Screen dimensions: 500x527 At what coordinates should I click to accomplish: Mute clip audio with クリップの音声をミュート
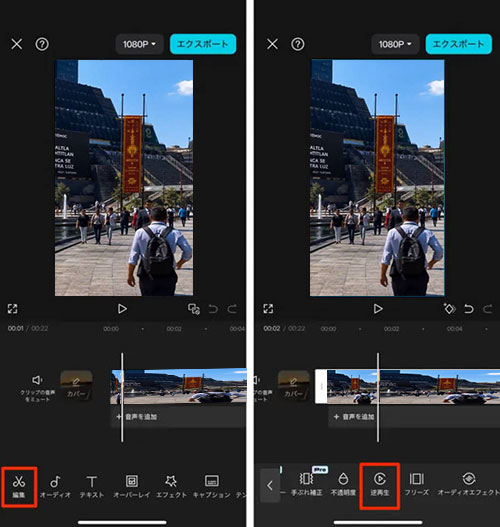point(37,388)
